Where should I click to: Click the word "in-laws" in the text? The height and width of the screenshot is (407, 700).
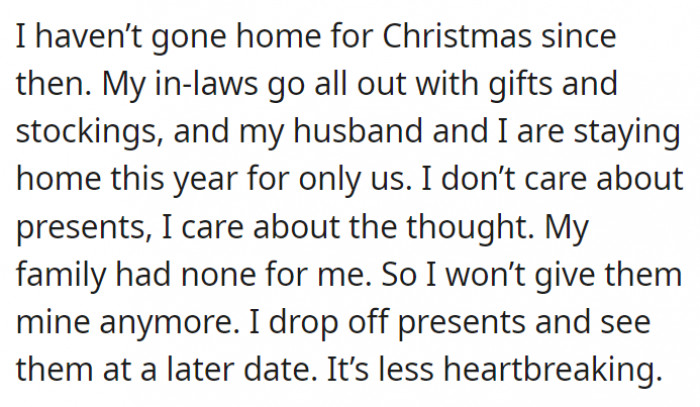tap(206, 83)
